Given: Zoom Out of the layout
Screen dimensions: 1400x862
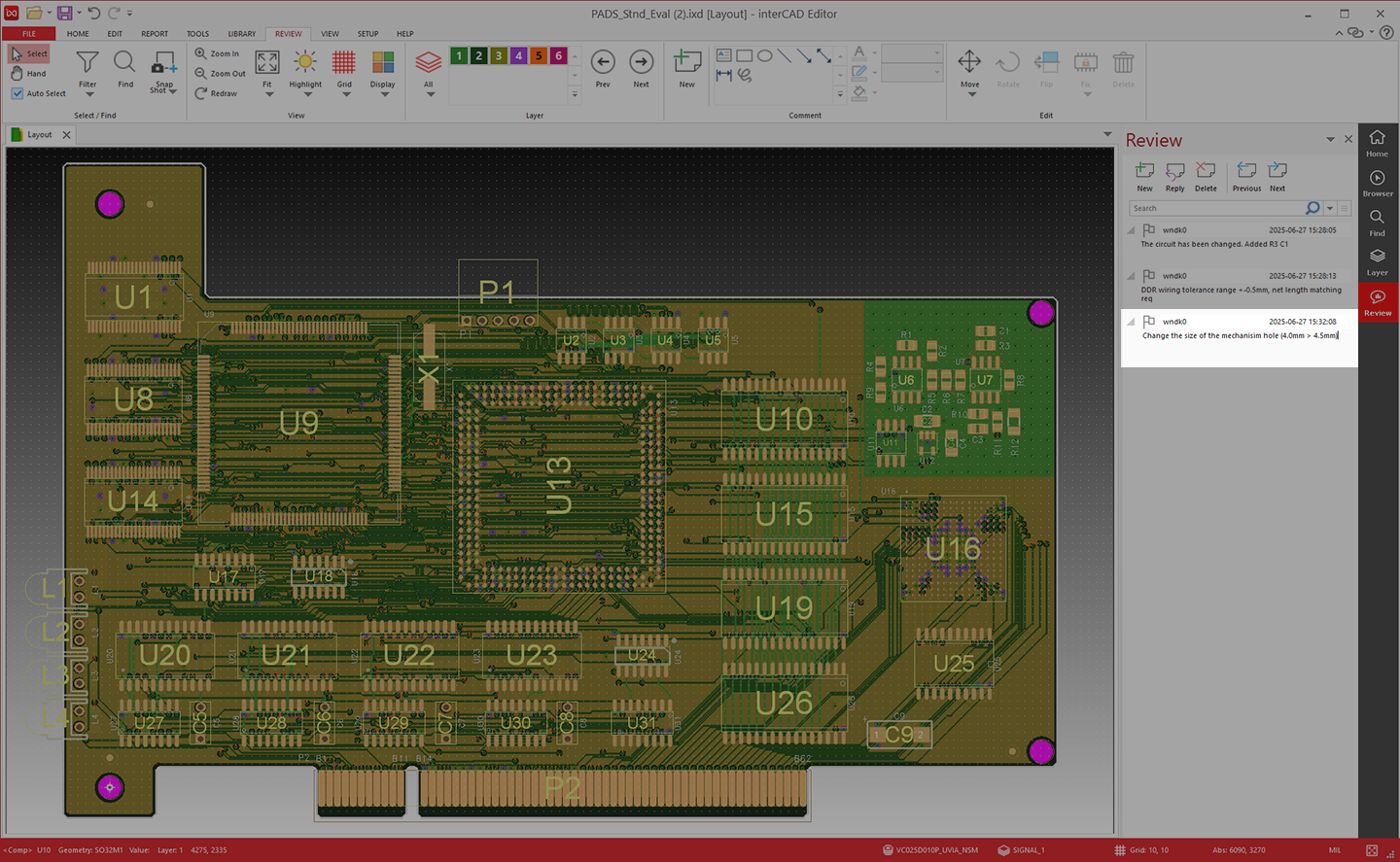Looking at the screenshot, I should click(220, 74).
